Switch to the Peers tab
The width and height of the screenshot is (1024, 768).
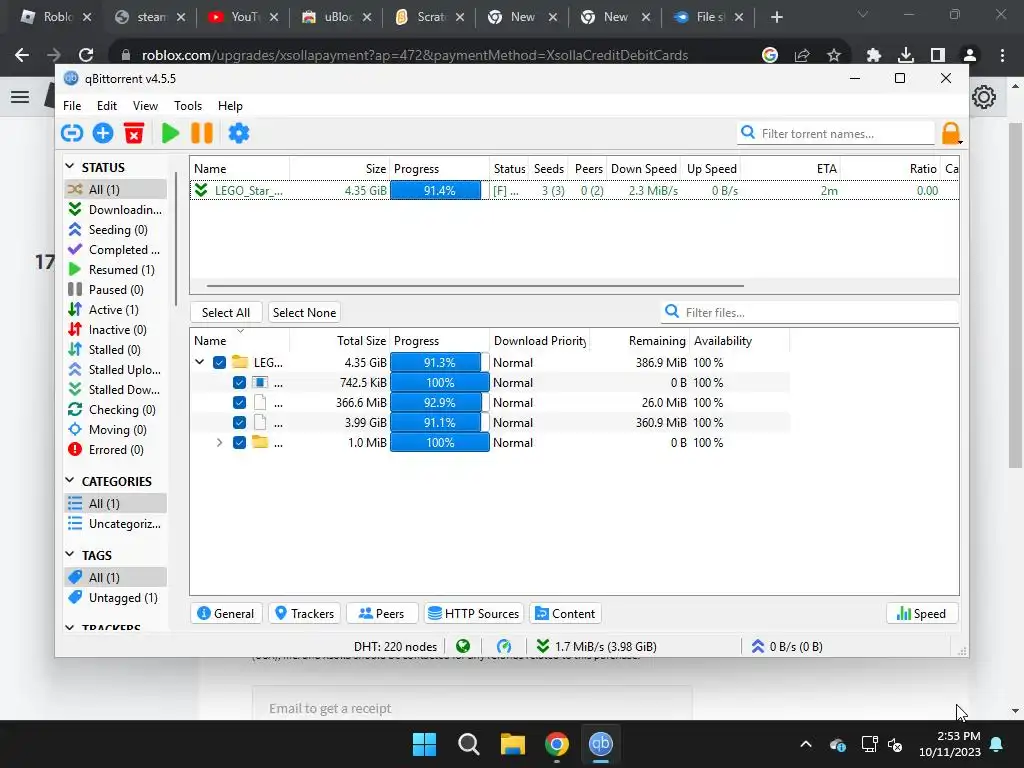382,614
